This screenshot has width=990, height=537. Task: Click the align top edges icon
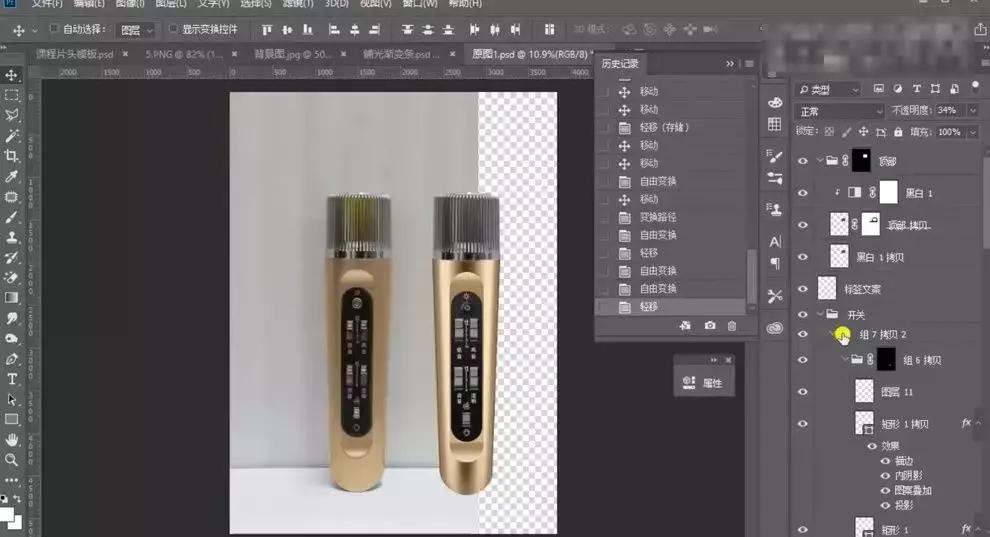pyautogui.click(x=266, y=30)
